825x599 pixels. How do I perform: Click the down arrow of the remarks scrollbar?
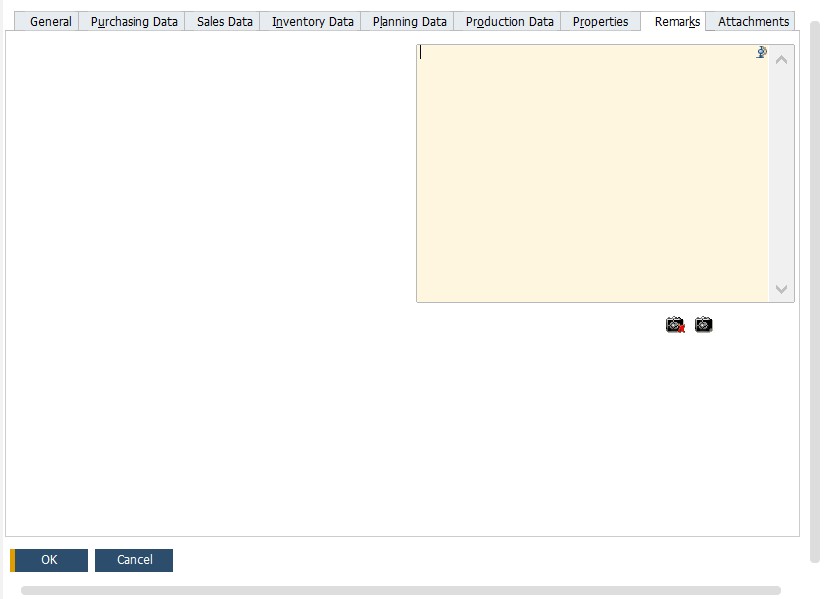[783, 289]
